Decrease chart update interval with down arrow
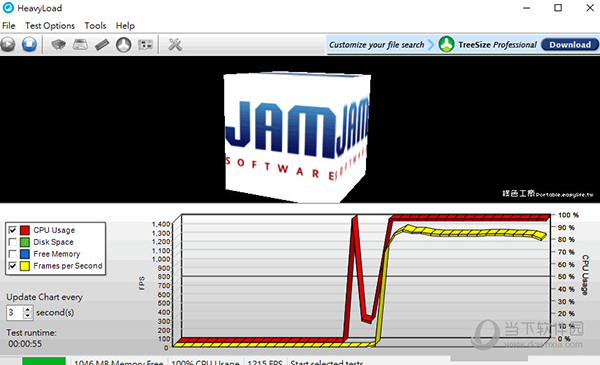Viewport: 600px width, 365px height. 27,316
